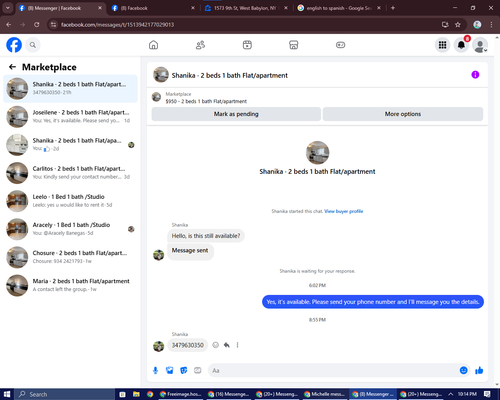Click the voice clip microphone icon
This screenshot has height=400, width=500.
tap(155, 370)
